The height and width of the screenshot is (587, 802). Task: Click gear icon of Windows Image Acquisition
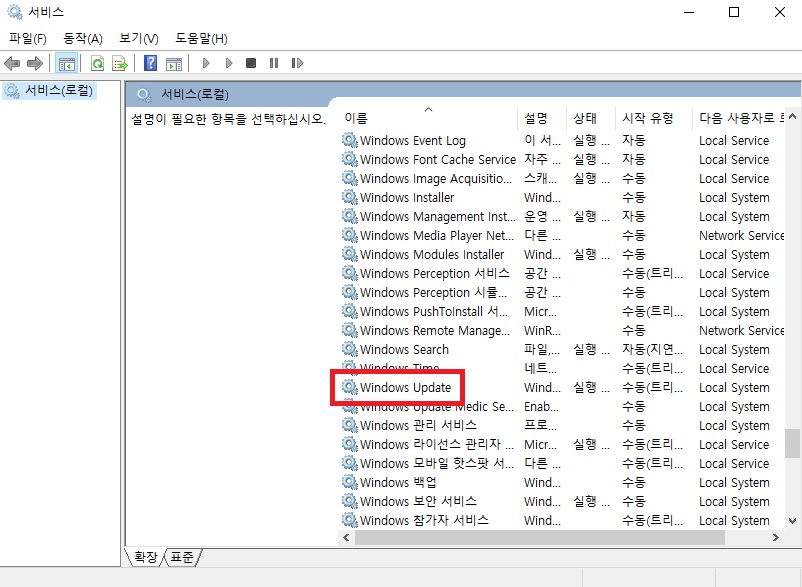point(350,178)
